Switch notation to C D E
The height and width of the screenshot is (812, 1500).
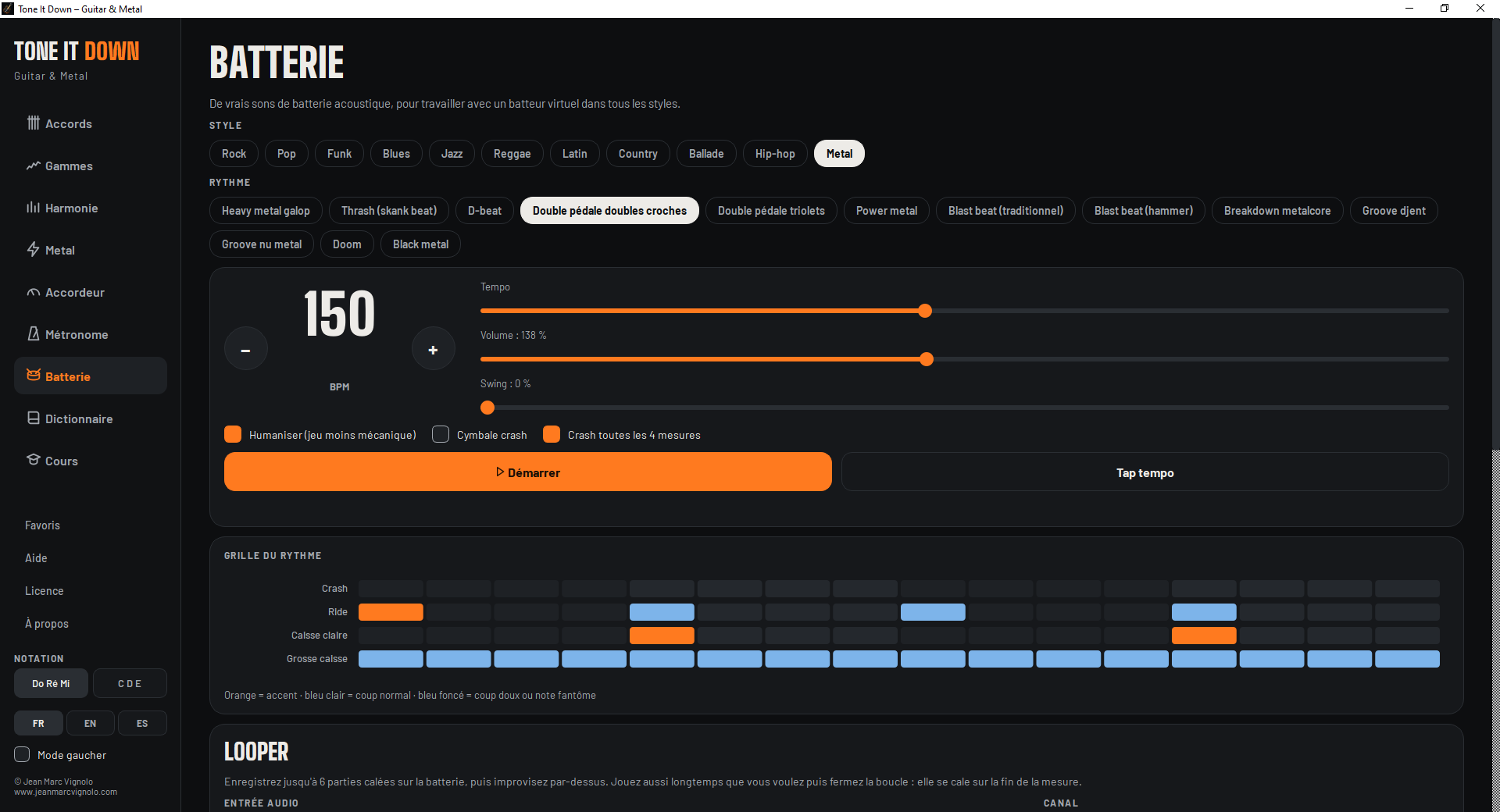pos(130,683)
